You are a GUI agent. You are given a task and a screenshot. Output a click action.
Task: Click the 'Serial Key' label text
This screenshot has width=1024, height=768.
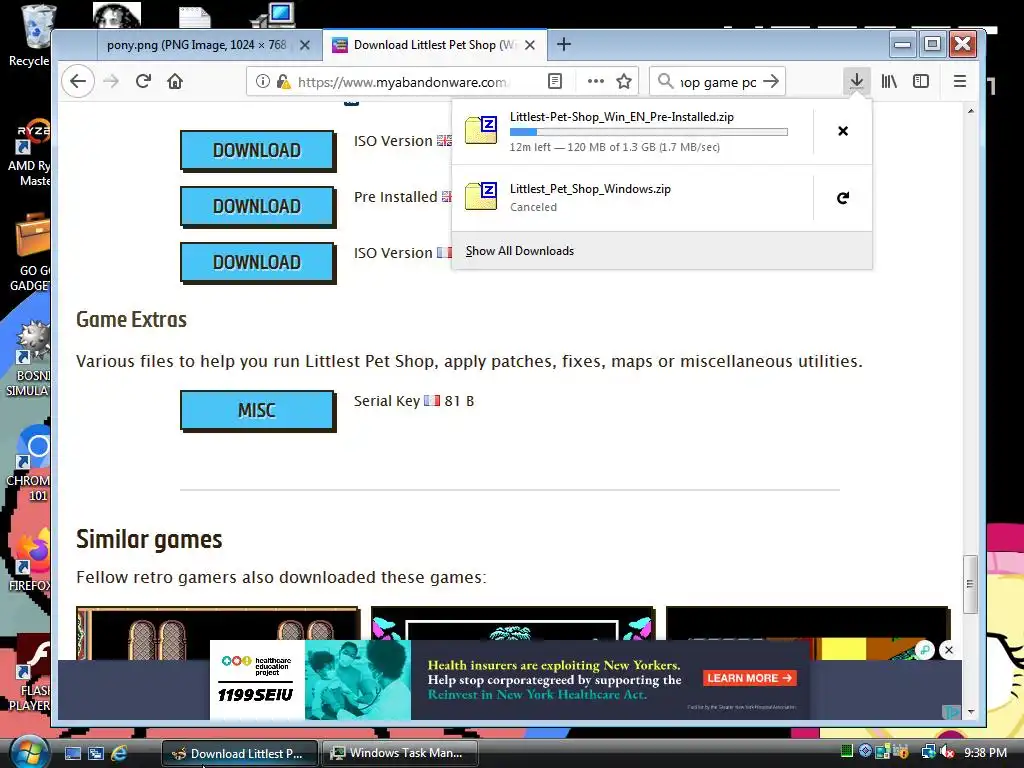coord(387,401)
